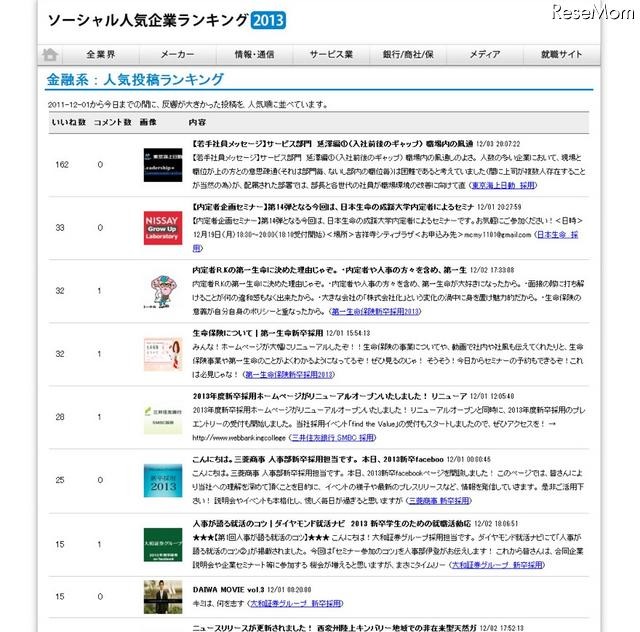Viewport: 640px width, 632px height.
Task: Select the 就職サイト tab
Action: [561, 54]
